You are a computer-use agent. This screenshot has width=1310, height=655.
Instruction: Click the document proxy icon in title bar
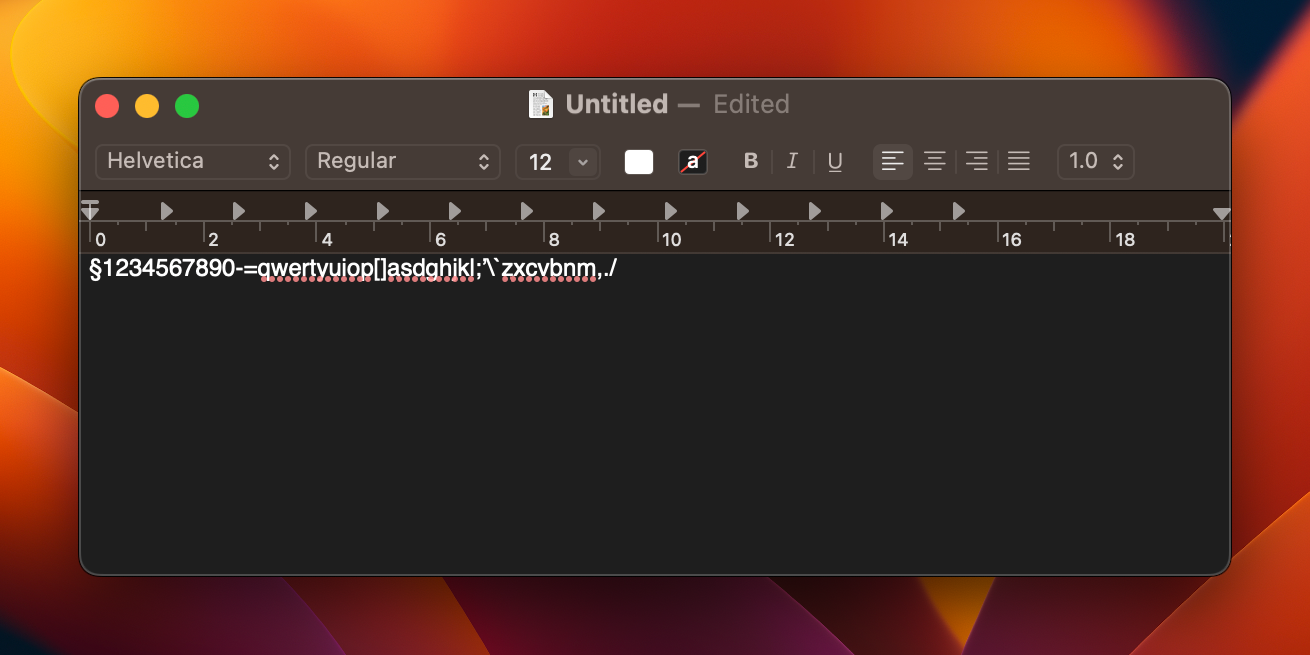(x=541, y=104)
